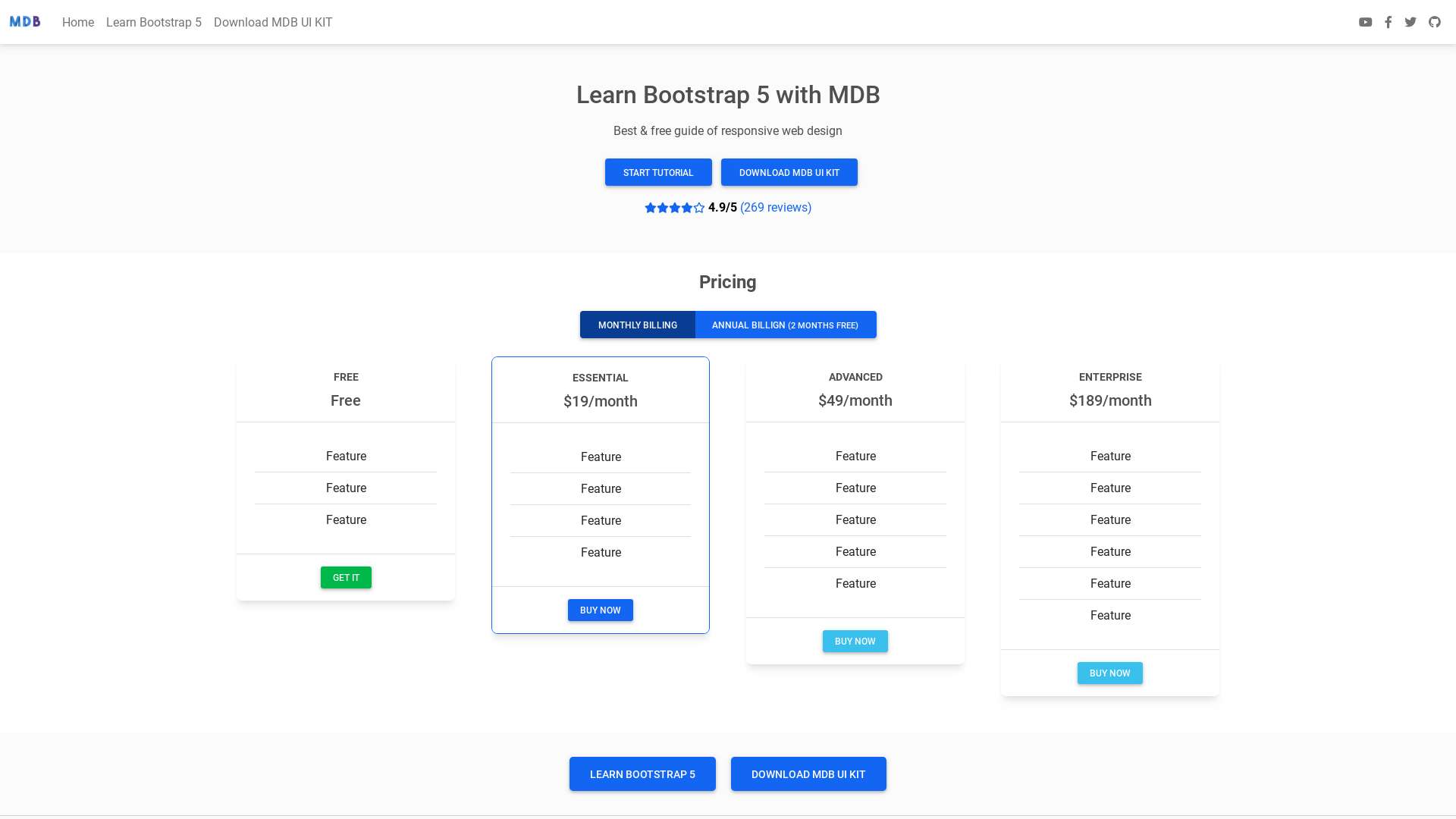Click the FREE plan title
Screen dimensions: 1456x819
tap(346, 377)
